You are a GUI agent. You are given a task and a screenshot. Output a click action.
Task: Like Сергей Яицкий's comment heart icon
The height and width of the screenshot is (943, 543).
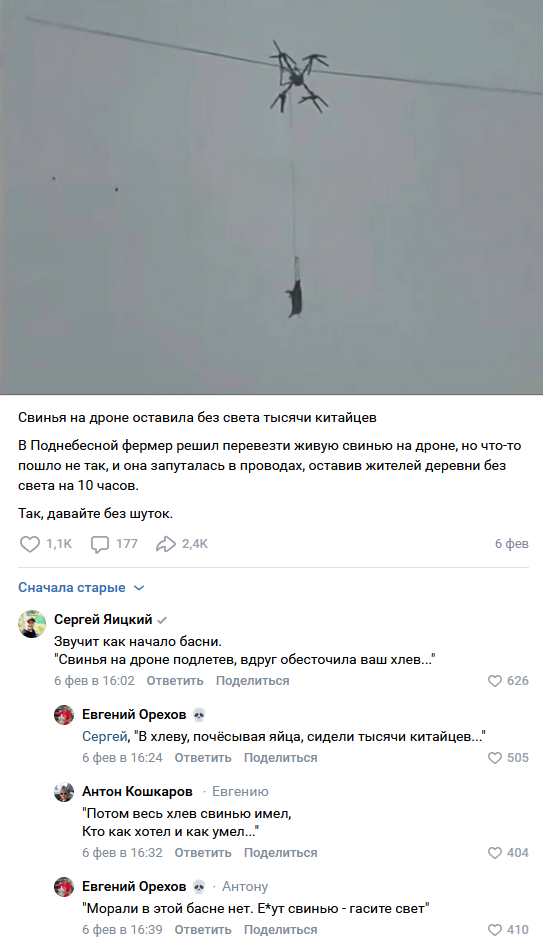tap(494, 681)
